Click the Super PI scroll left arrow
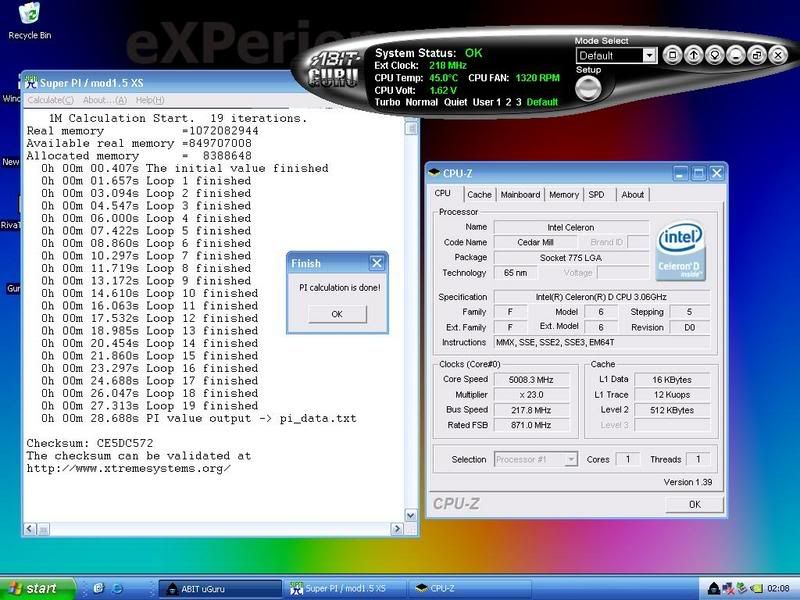The image size is (800, 600). point(30,529)
